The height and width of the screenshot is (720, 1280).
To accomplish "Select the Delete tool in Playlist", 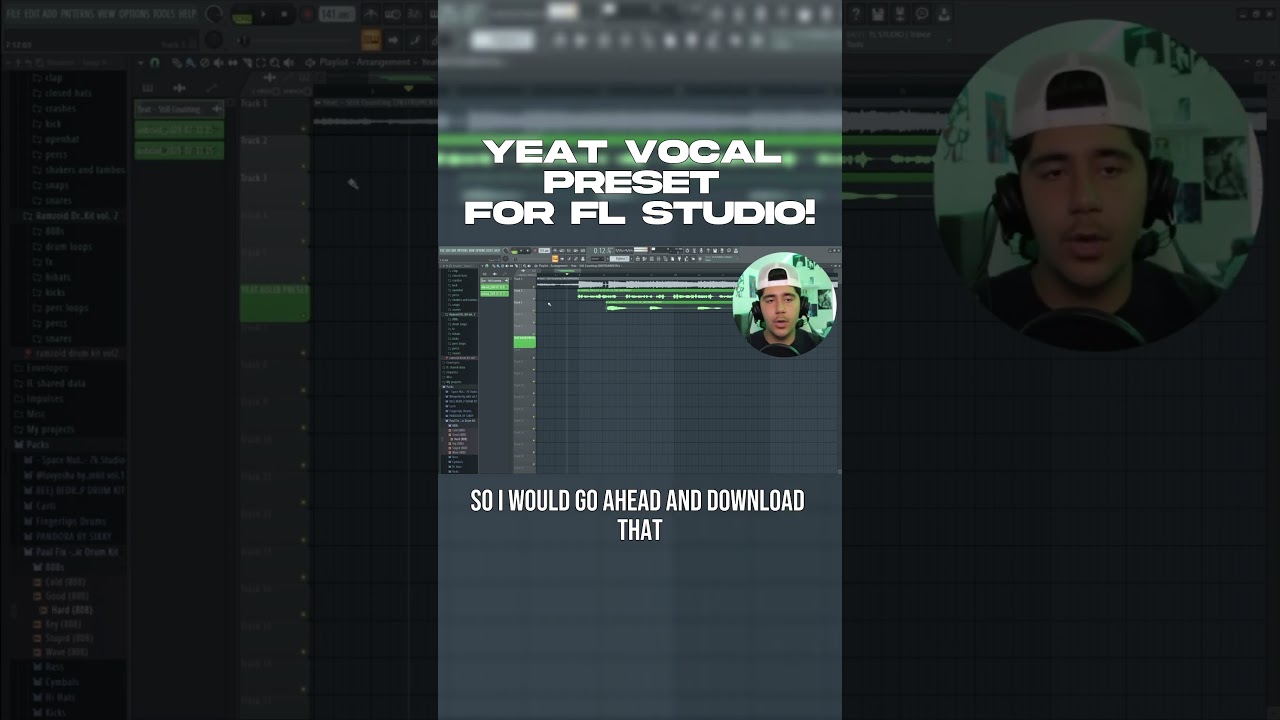I will (205, 63).
